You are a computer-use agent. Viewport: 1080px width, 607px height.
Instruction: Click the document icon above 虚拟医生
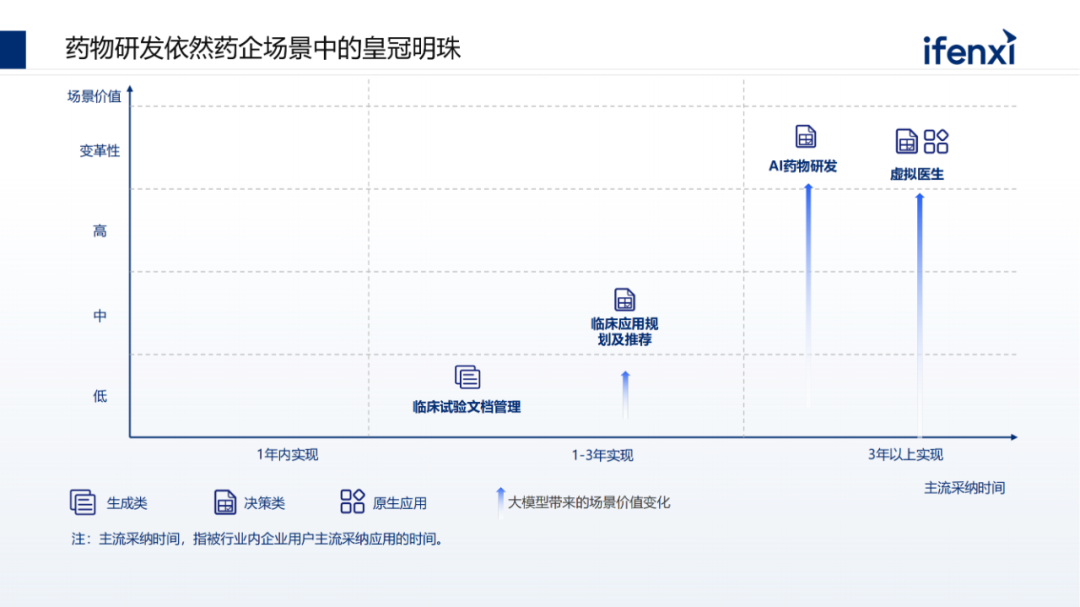[x=906, y=141]
